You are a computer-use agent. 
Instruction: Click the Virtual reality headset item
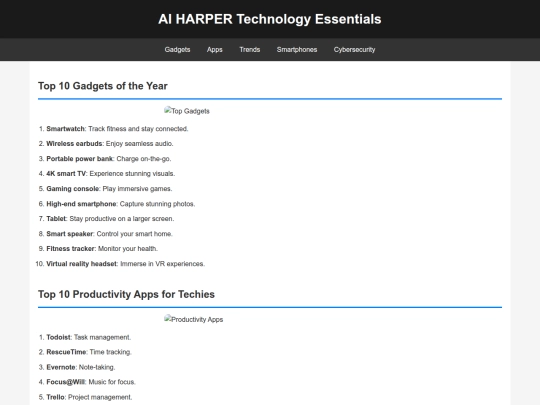click(126, 264)
